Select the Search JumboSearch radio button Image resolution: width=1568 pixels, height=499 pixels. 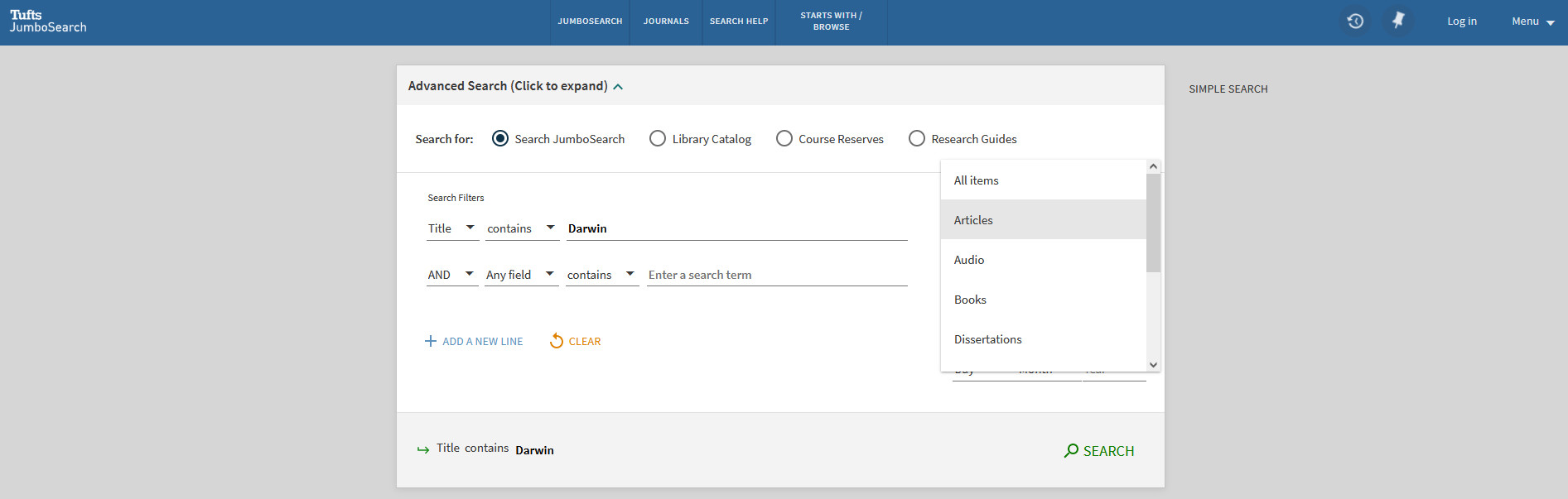[500, 139]
